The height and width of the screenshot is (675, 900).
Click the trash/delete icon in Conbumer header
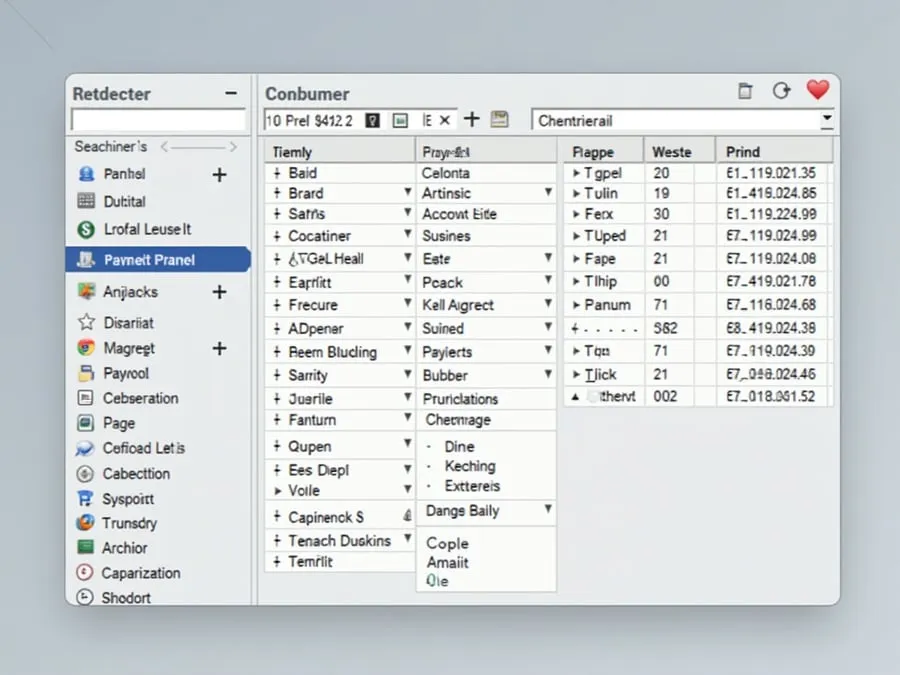click(x=745, y=91)
